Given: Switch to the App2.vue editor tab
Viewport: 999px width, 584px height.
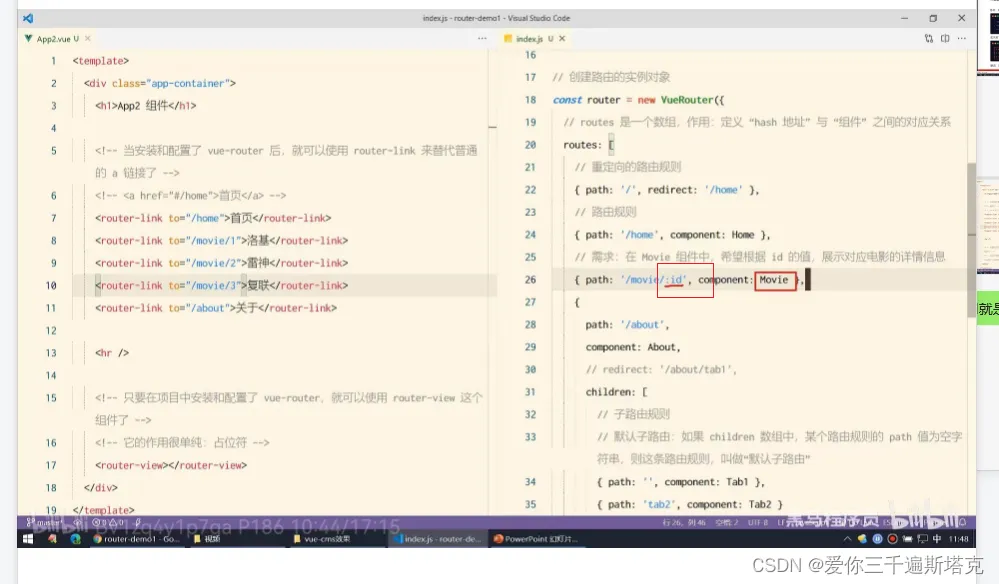Looking at the screenshot, I should [x=57, y=39].
